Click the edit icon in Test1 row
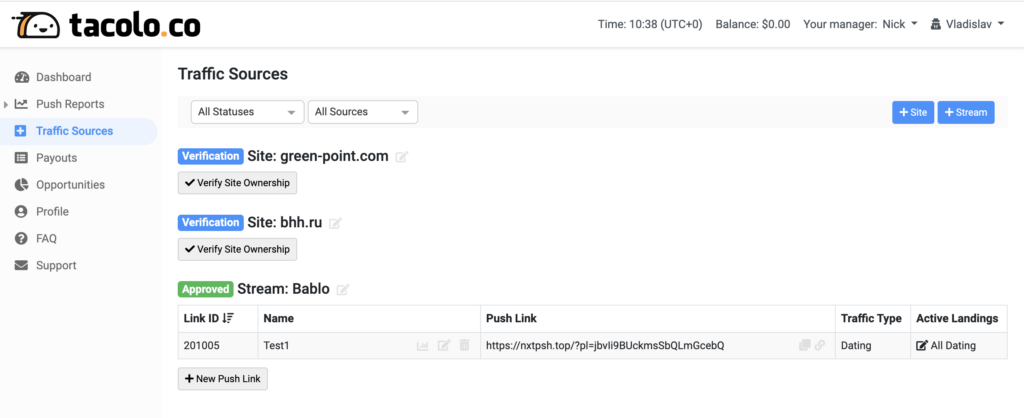The image size is (1024, 418). coord(444,346)
